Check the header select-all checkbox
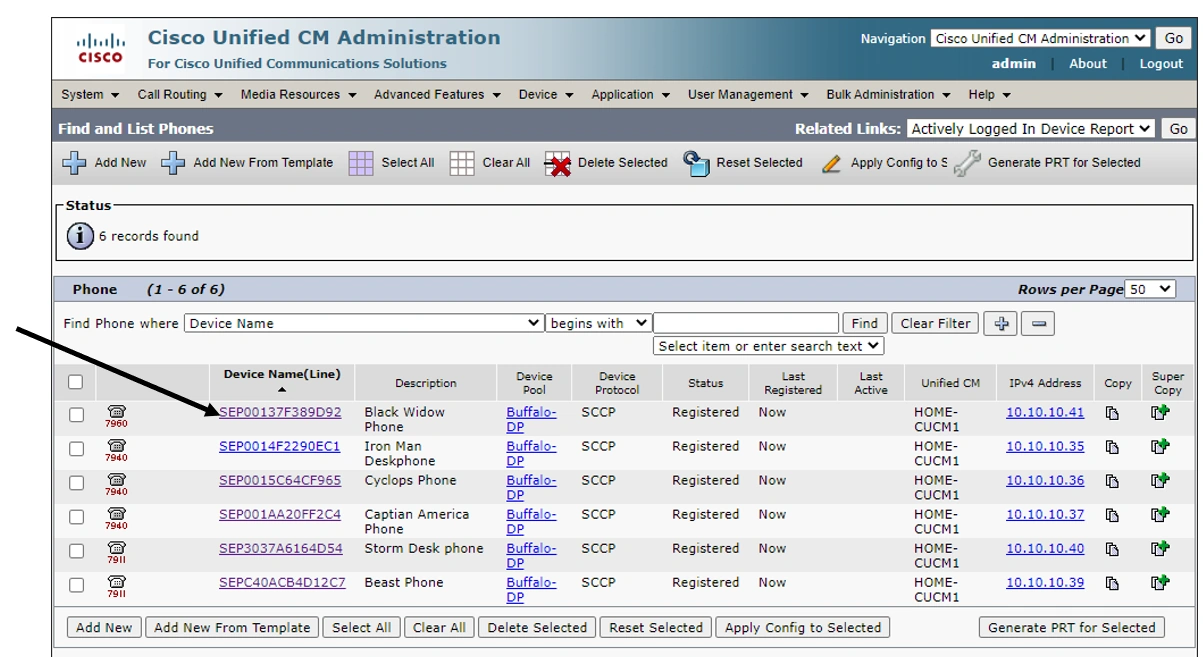Image resolution: width=1203 pixels, height=657 pixels. (x=76, y=382)
